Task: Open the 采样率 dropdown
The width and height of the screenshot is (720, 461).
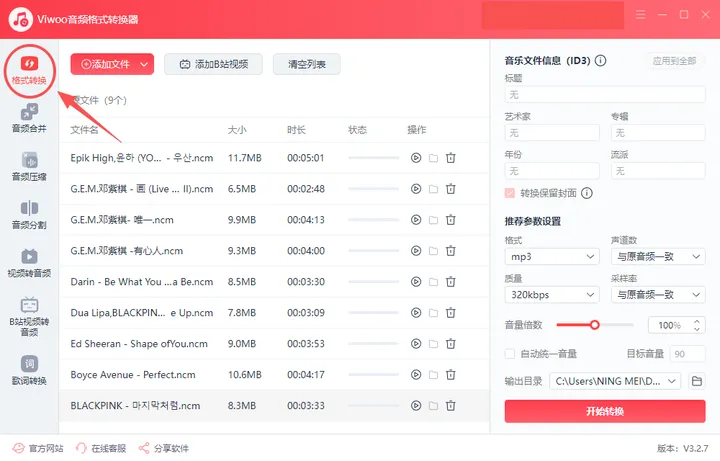Action: 658,295
